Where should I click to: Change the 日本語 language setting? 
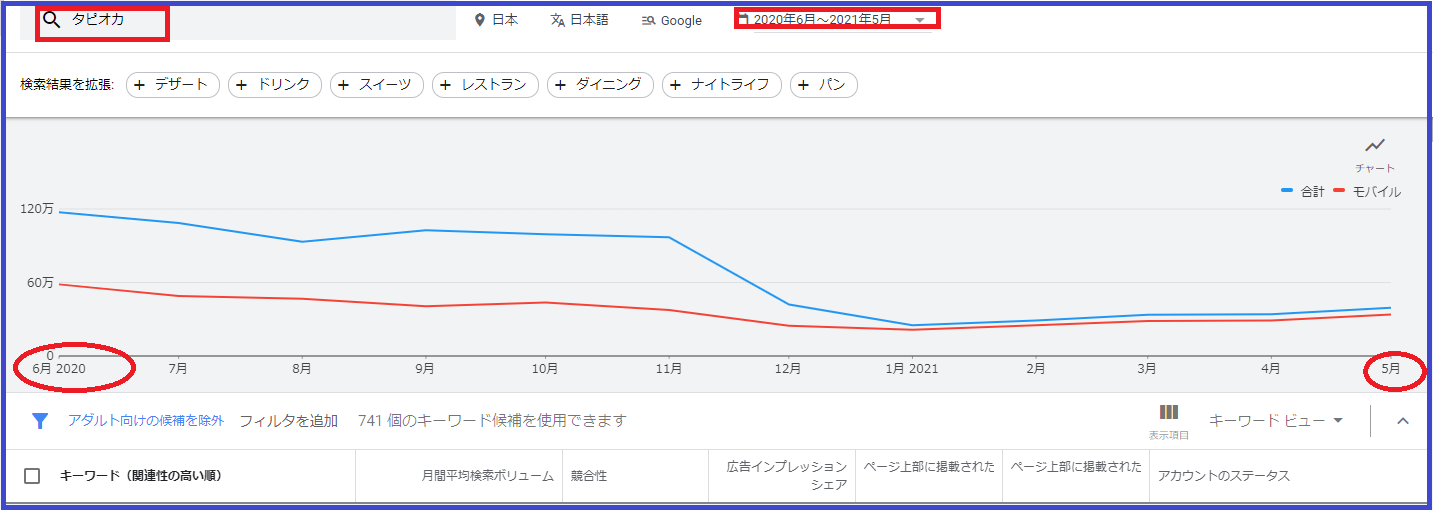[579, 20]
